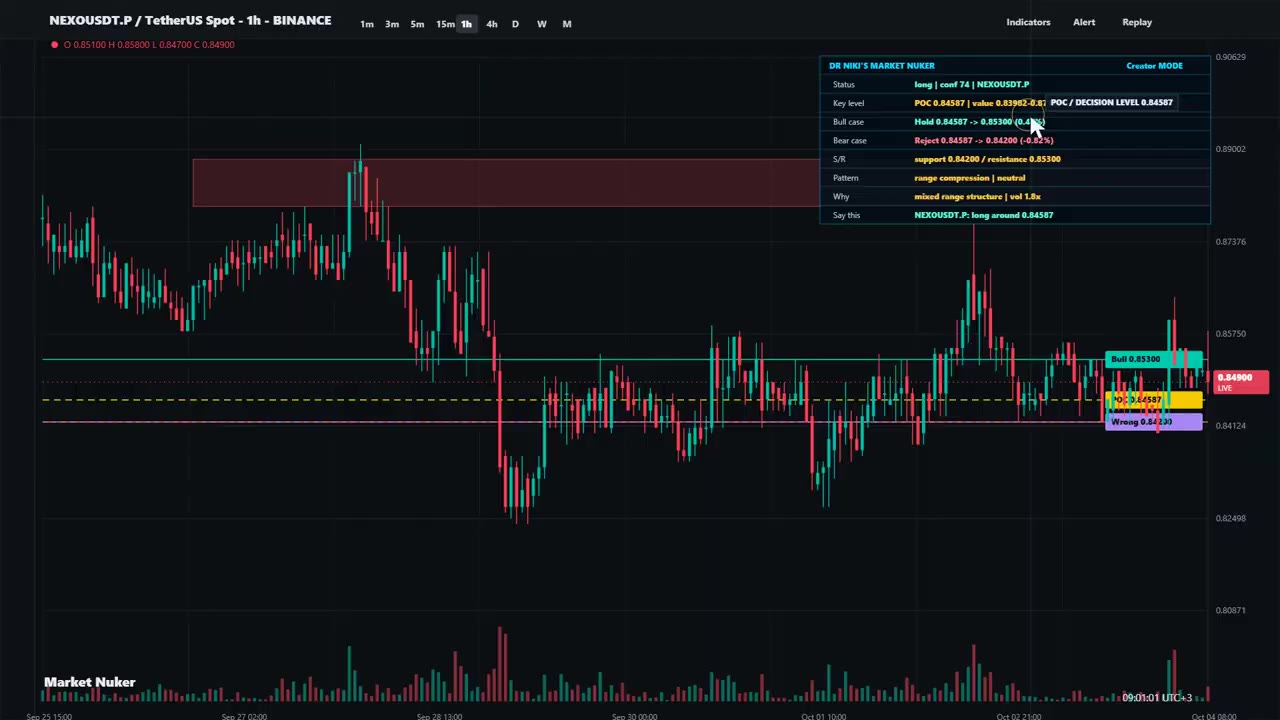Image resolution: width=1280 pixels, height=720 pixels.
Task: Click the red 0.84900 LIVE price tag
Action: [1241, 381]
